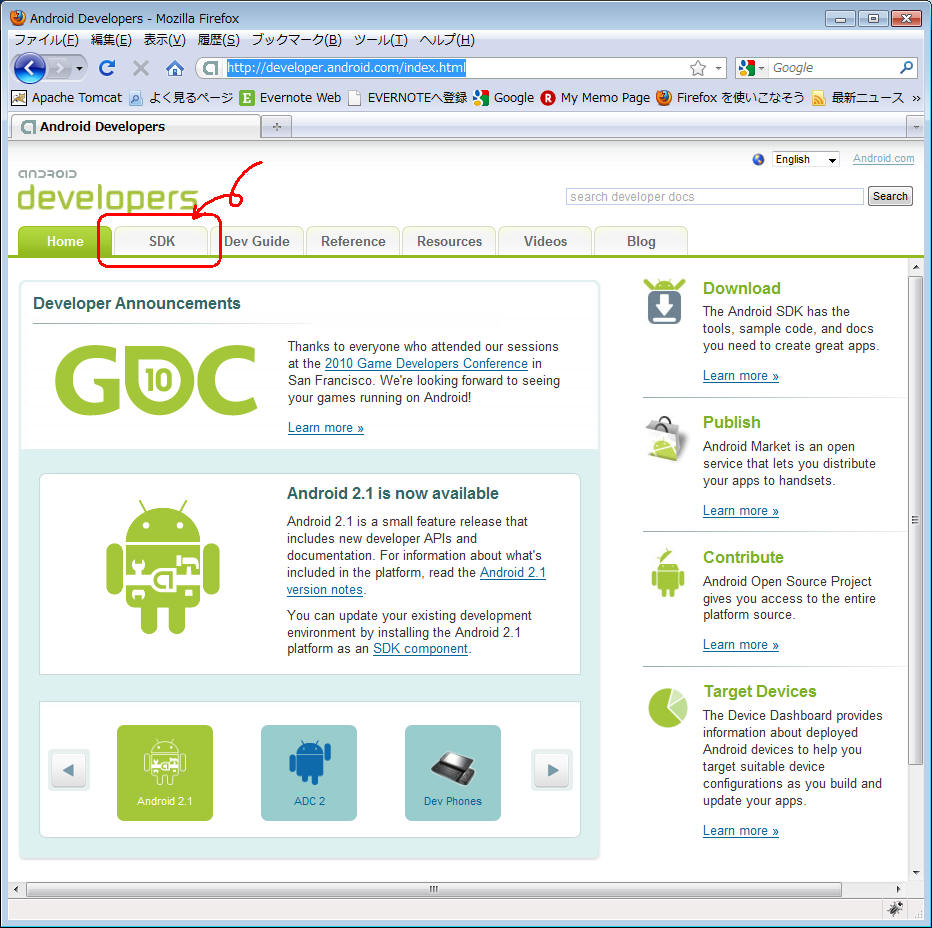Click the Search button for developer docs

click(889, 196)
